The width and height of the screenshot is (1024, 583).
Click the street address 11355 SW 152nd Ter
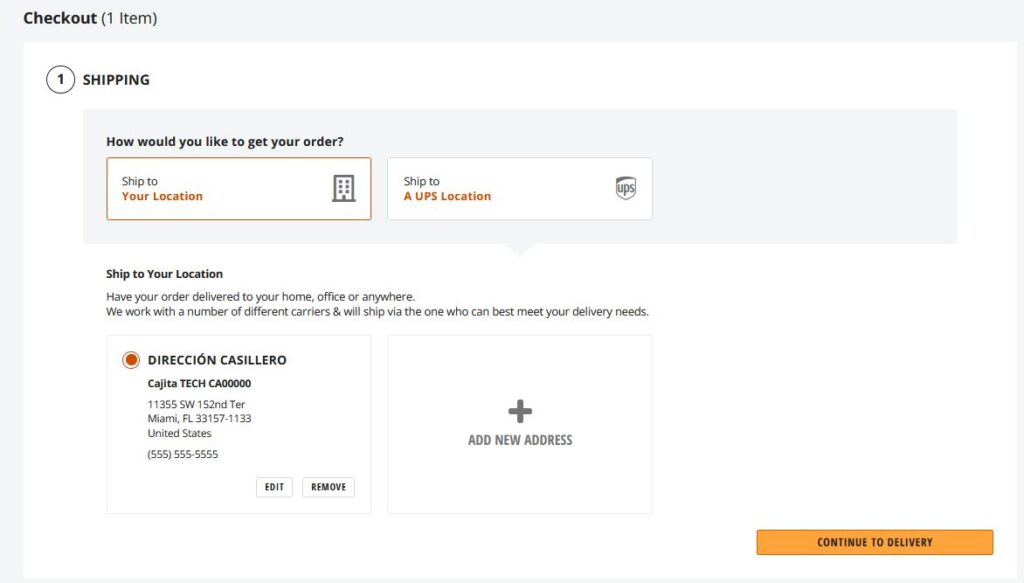[196, 404]
